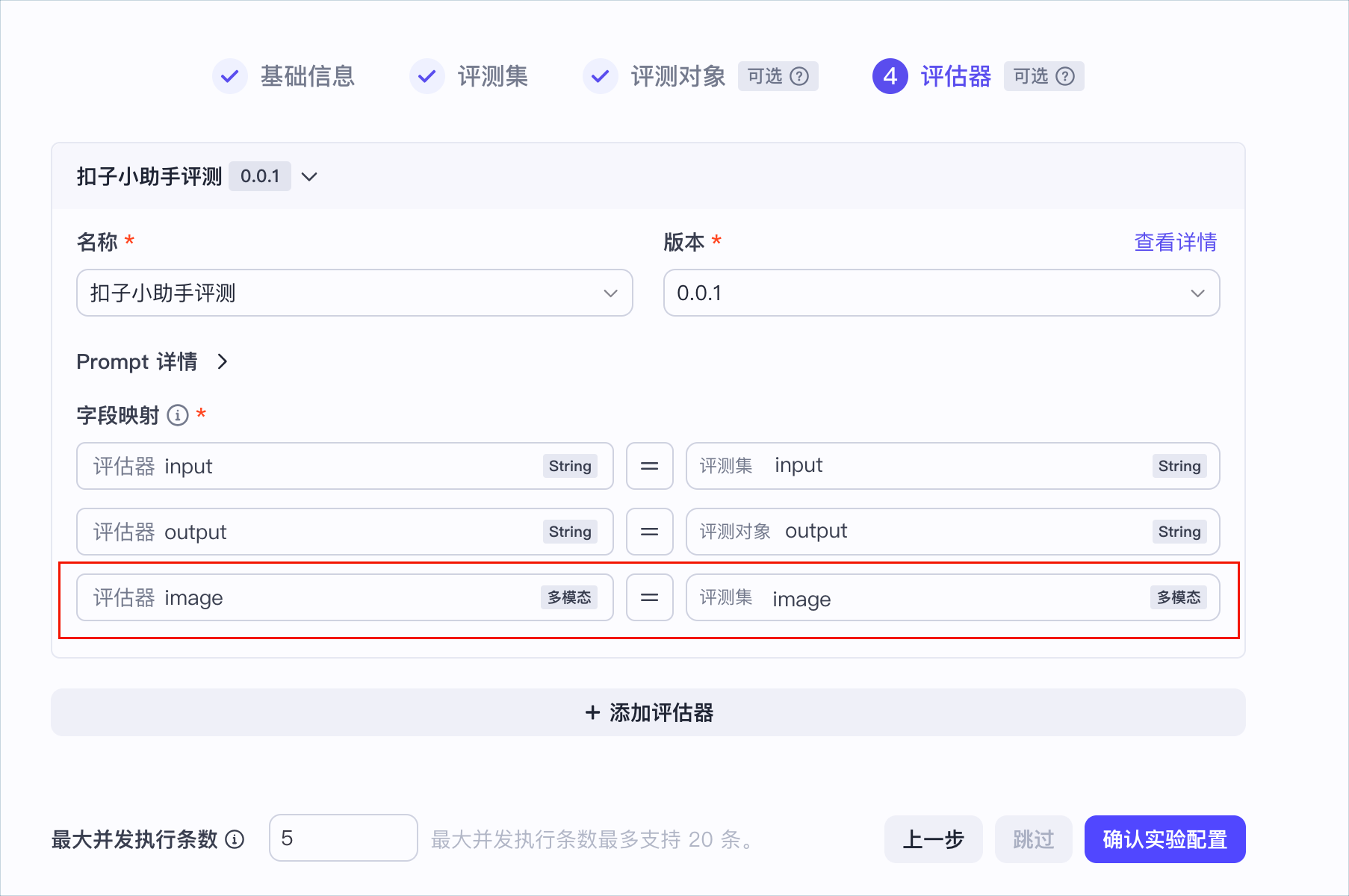Click the info icon next to 字段映射
1349x896 pixels.
pyautogui.click(x=178, y=415)
